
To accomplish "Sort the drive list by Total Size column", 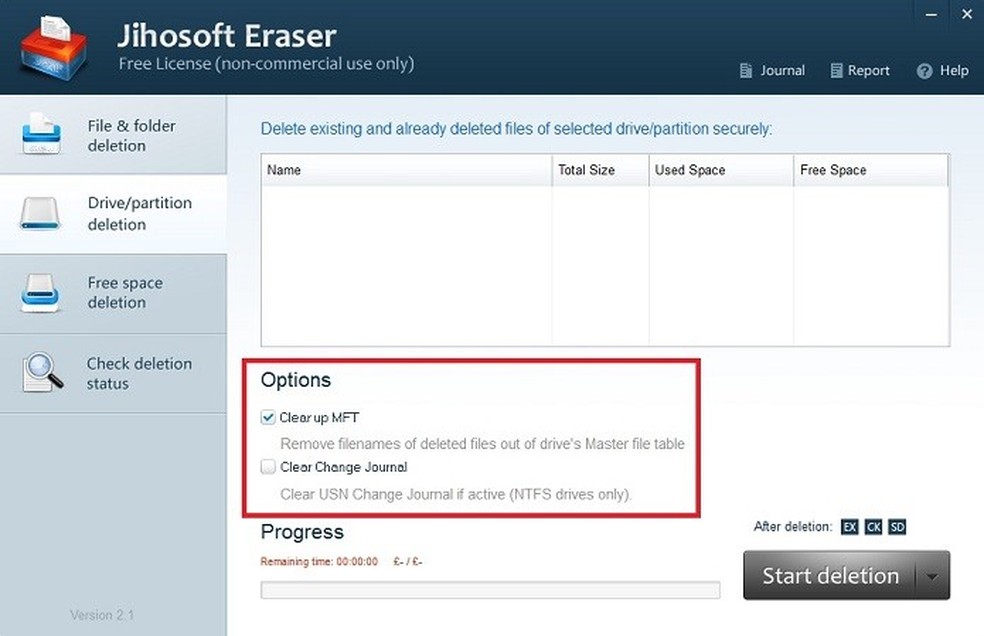I will click(x=600, y=170).
